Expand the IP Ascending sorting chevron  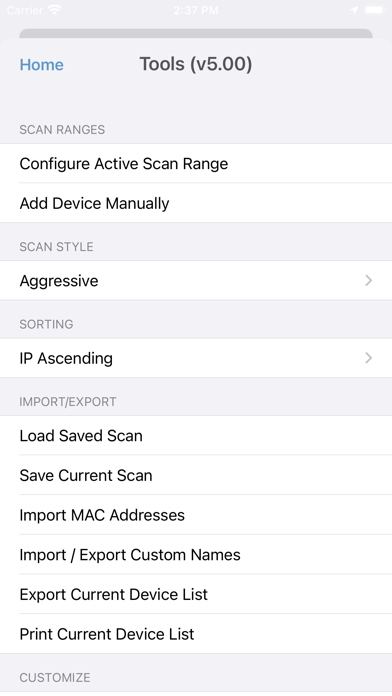368,358
